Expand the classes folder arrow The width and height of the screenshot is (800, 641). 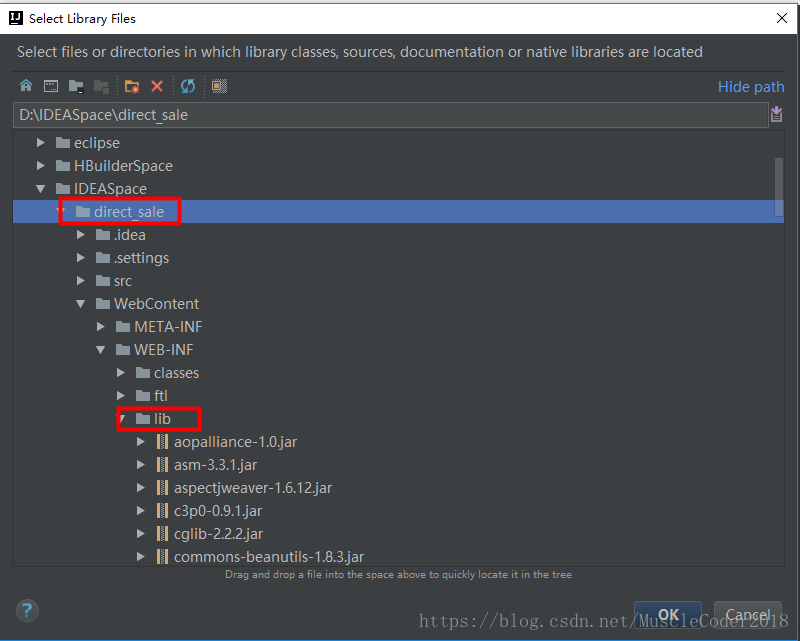pos(121,373)
